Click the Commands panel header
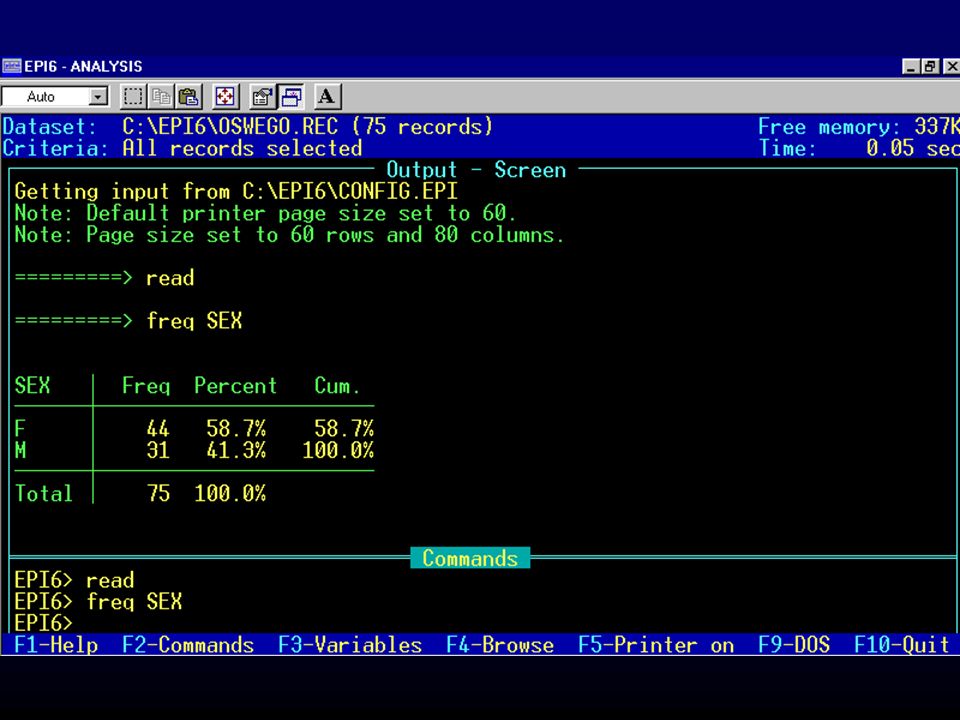Screen dimensions: 960x720 click(x=470, y=558)
